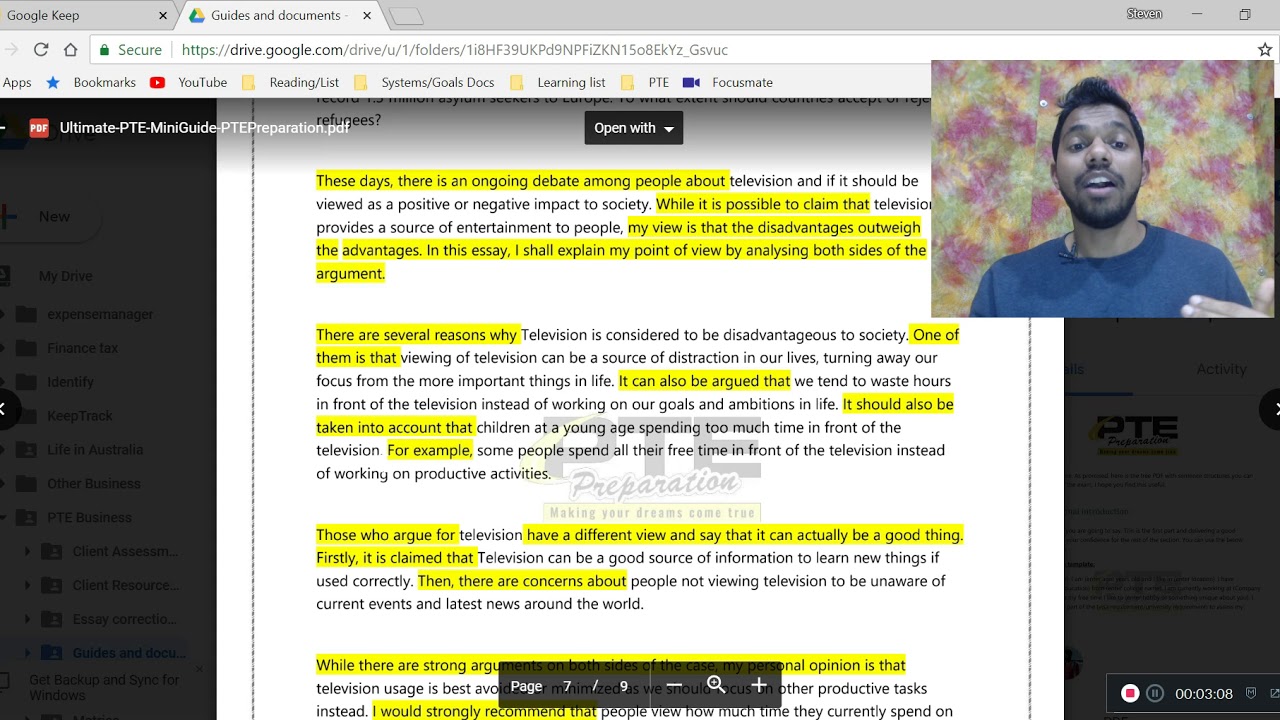Select Guides and docu... folder in sidebar
Image resolution: width=1280 pixels, height=720 pixels.
point(129,653)
